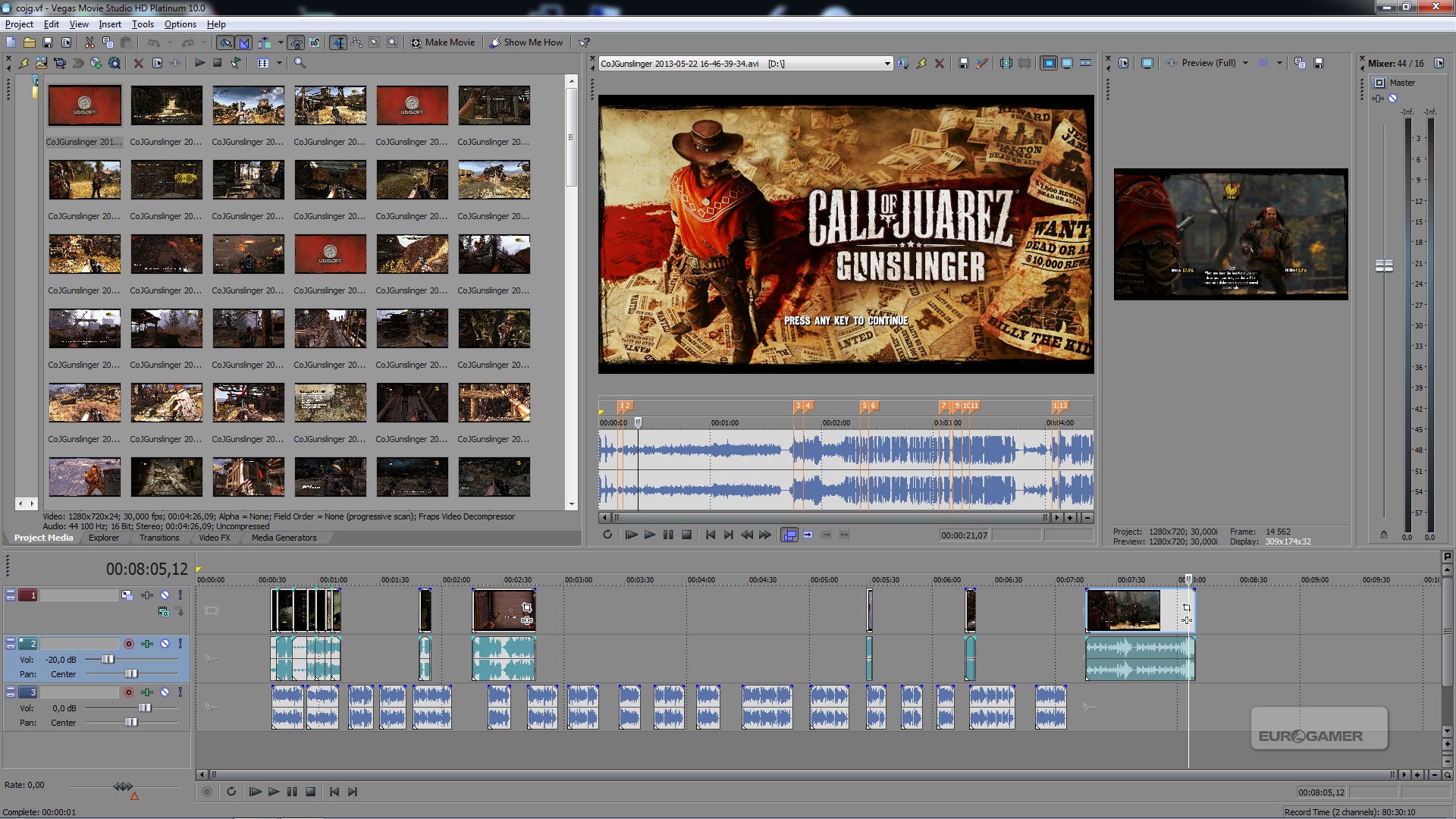Select the first CoJGunslinger 201... media thumbnail
Screen dimensions: 1456x819
point(84,105)
